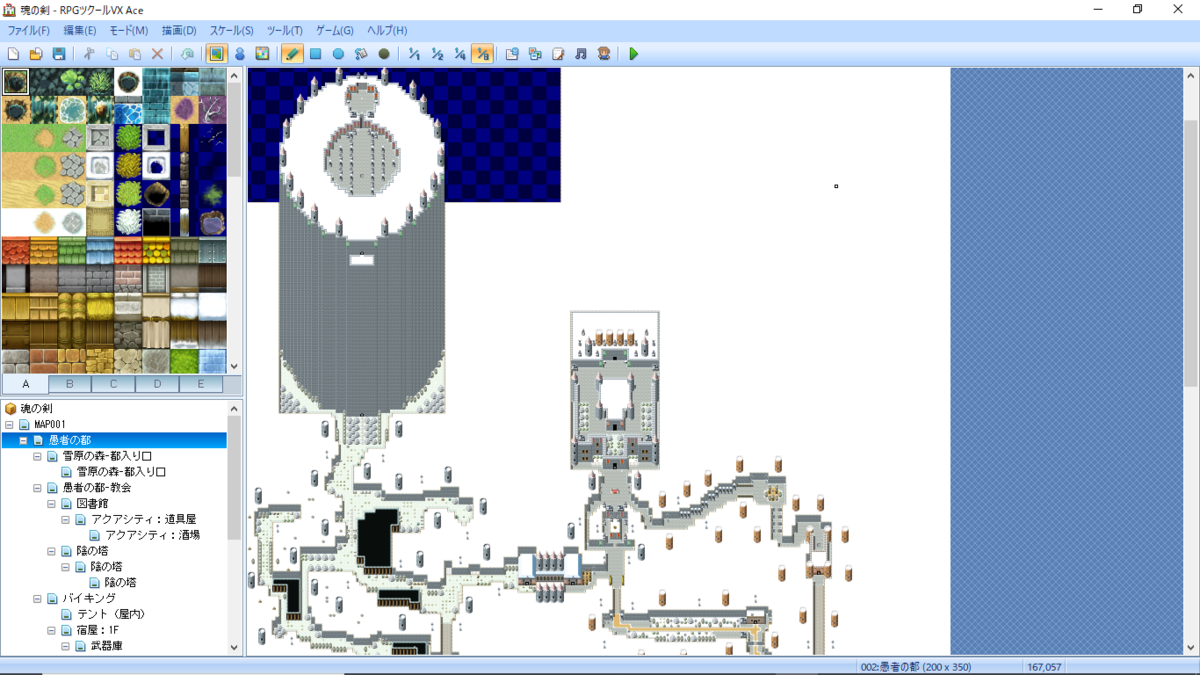This screenshot has height=675, width=1200.
Task: Select the Pencil drawing tool
Action: pyautogui.click(x=292, y=54)
